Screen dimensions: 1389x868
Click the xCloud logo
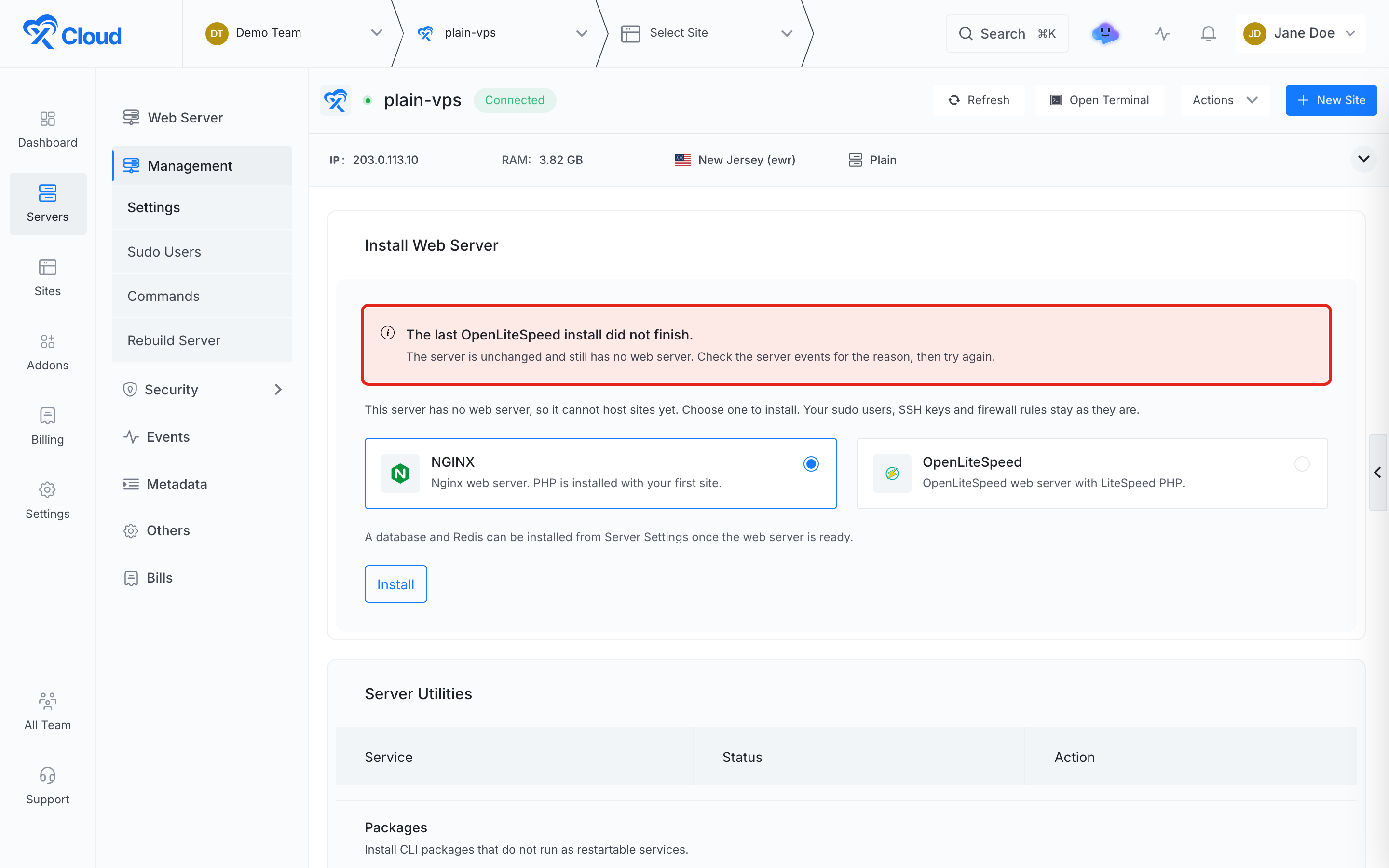72,33
